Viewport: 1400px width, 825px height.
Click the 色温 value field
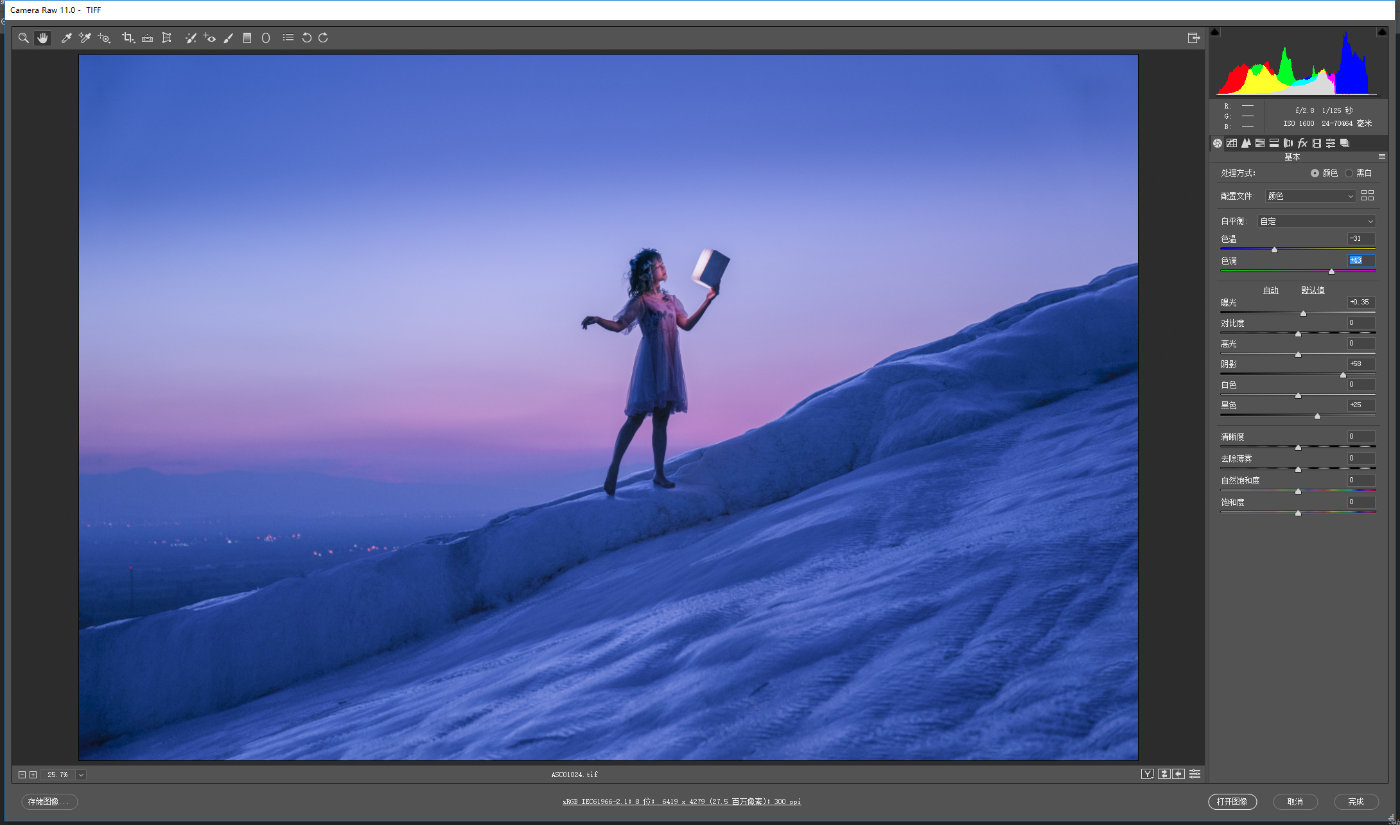click(1361, 239)
